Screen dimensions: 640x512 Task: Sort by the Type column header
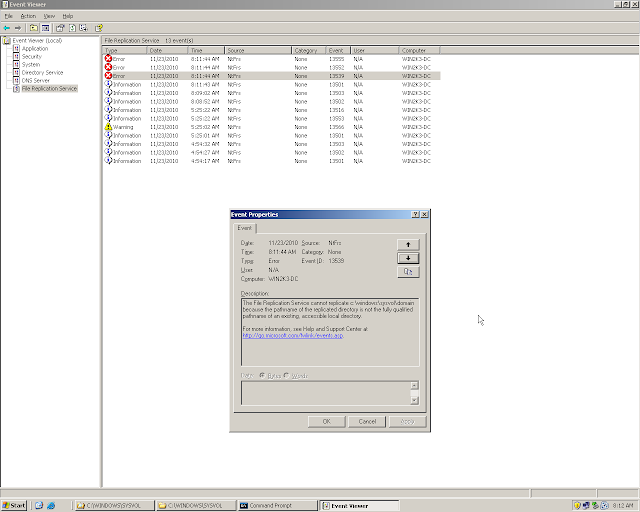[x=124, y=51]
